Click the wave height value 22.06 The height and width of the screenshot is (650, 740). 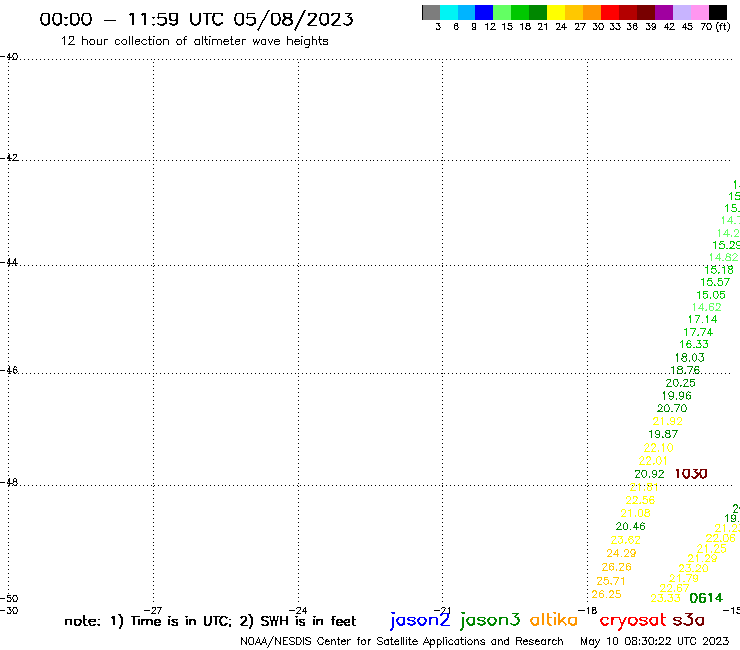[x=720, y=538]
